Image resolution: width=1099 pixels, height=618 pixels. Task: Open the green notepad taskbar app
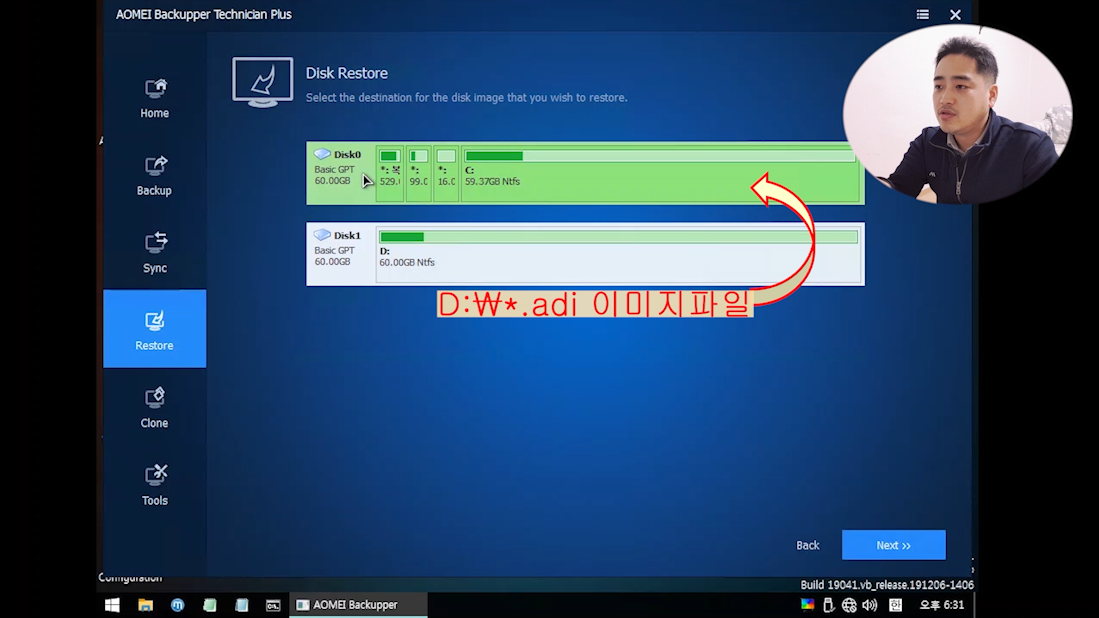click(x=210, y=605)
